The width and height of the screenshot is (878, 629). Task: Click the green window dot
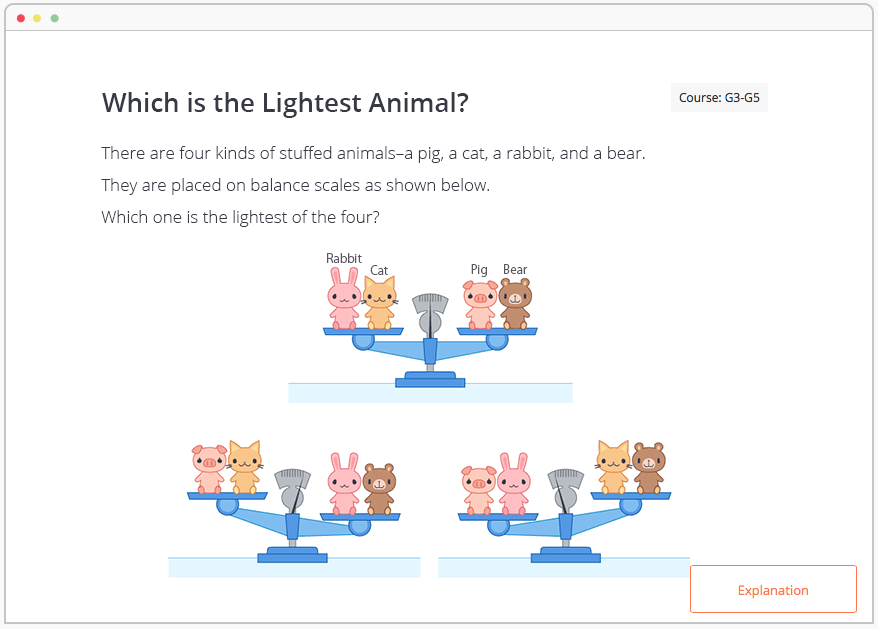point(54,18)
